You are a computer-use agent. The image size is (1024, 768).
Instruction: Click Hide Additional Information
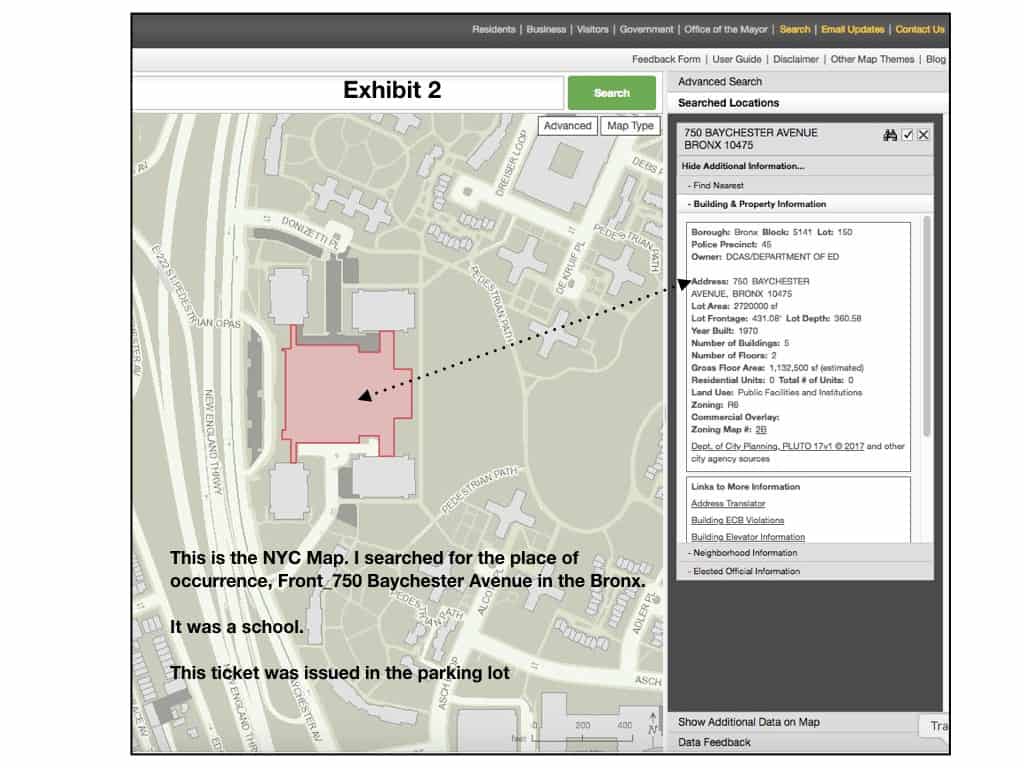(743, 166)
